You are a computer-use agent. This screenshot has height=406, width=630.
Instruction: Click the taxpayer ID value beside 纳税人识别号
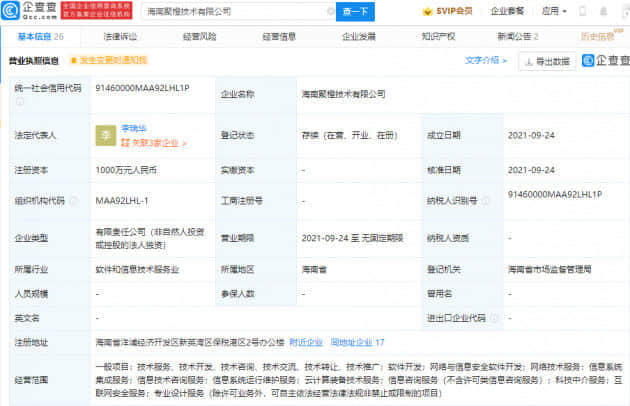point(554,195)
